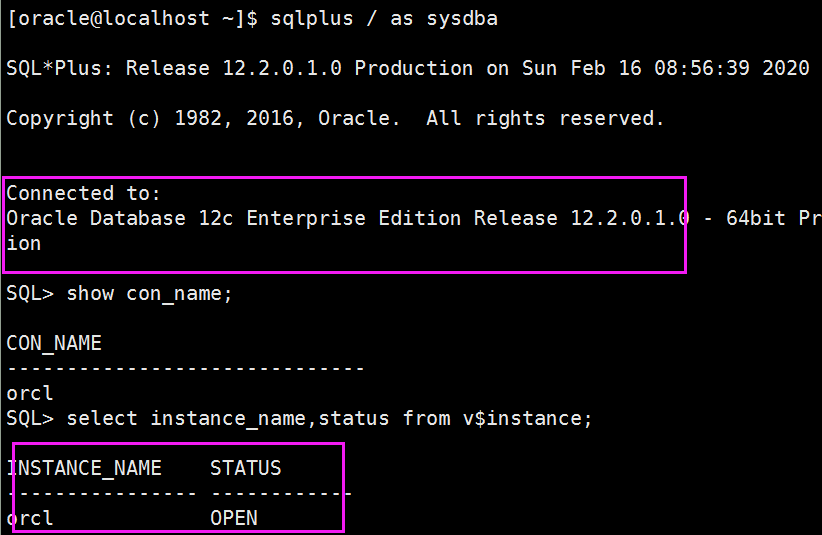Click the 'sqlplus / as sysdba' command text
This screenshot has width=822, height=535.
point(384,19)
